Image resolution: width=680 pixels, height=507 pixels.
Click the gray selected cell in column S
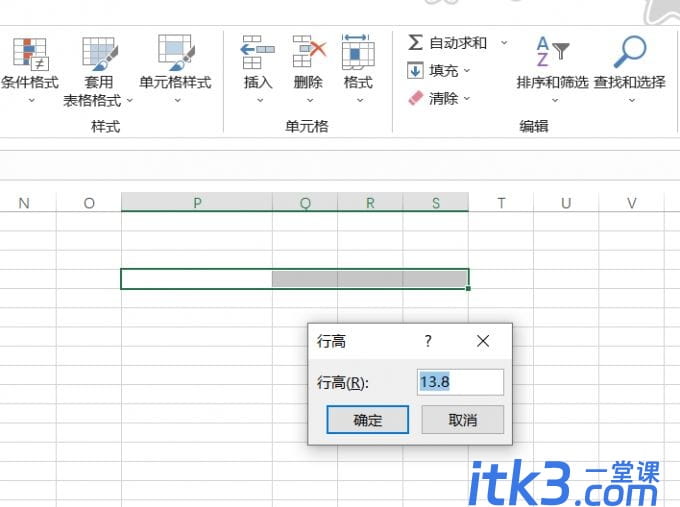click(435, 278)
